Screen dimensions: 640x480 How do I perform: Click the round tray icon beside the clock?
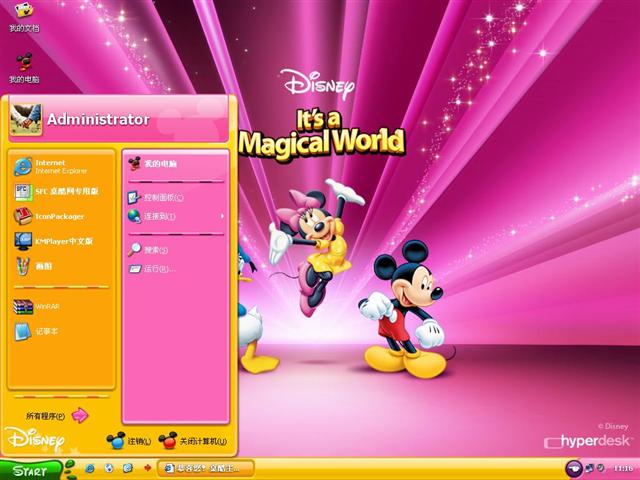tap(601, 467)
